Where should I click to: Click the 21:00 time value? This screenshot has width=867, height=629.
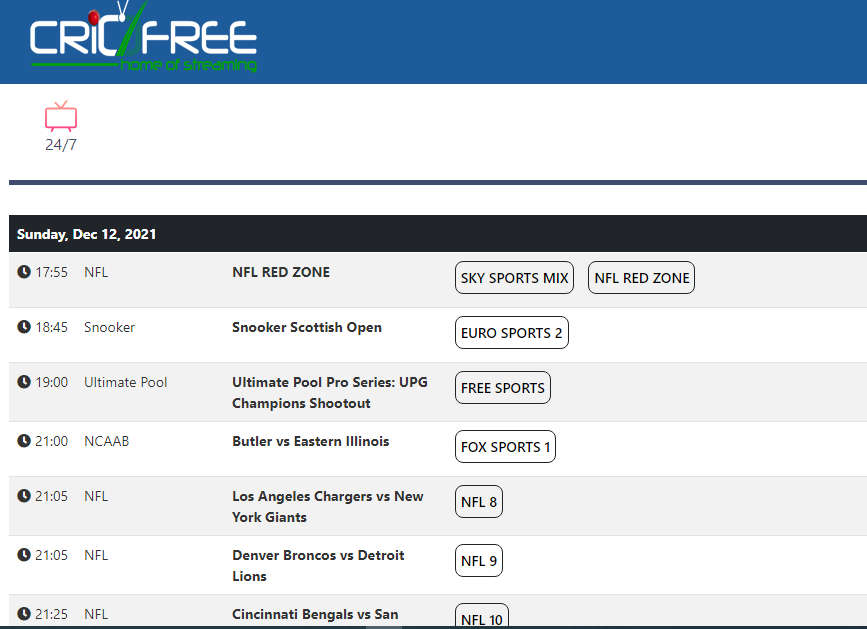(x=51, y=441)
